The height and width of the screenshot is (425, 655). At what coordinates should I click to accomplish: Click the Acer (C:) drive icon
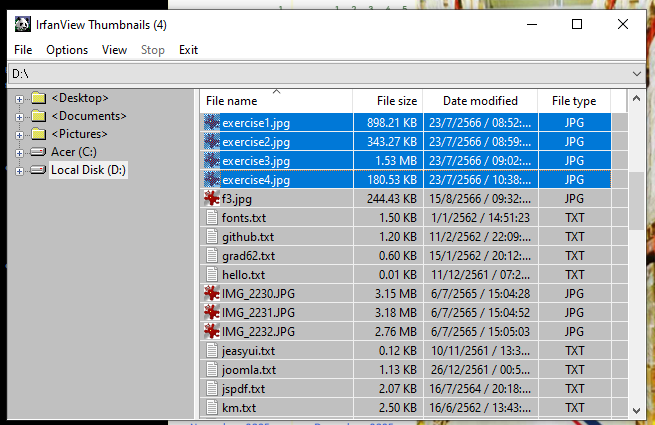point(38,152)
